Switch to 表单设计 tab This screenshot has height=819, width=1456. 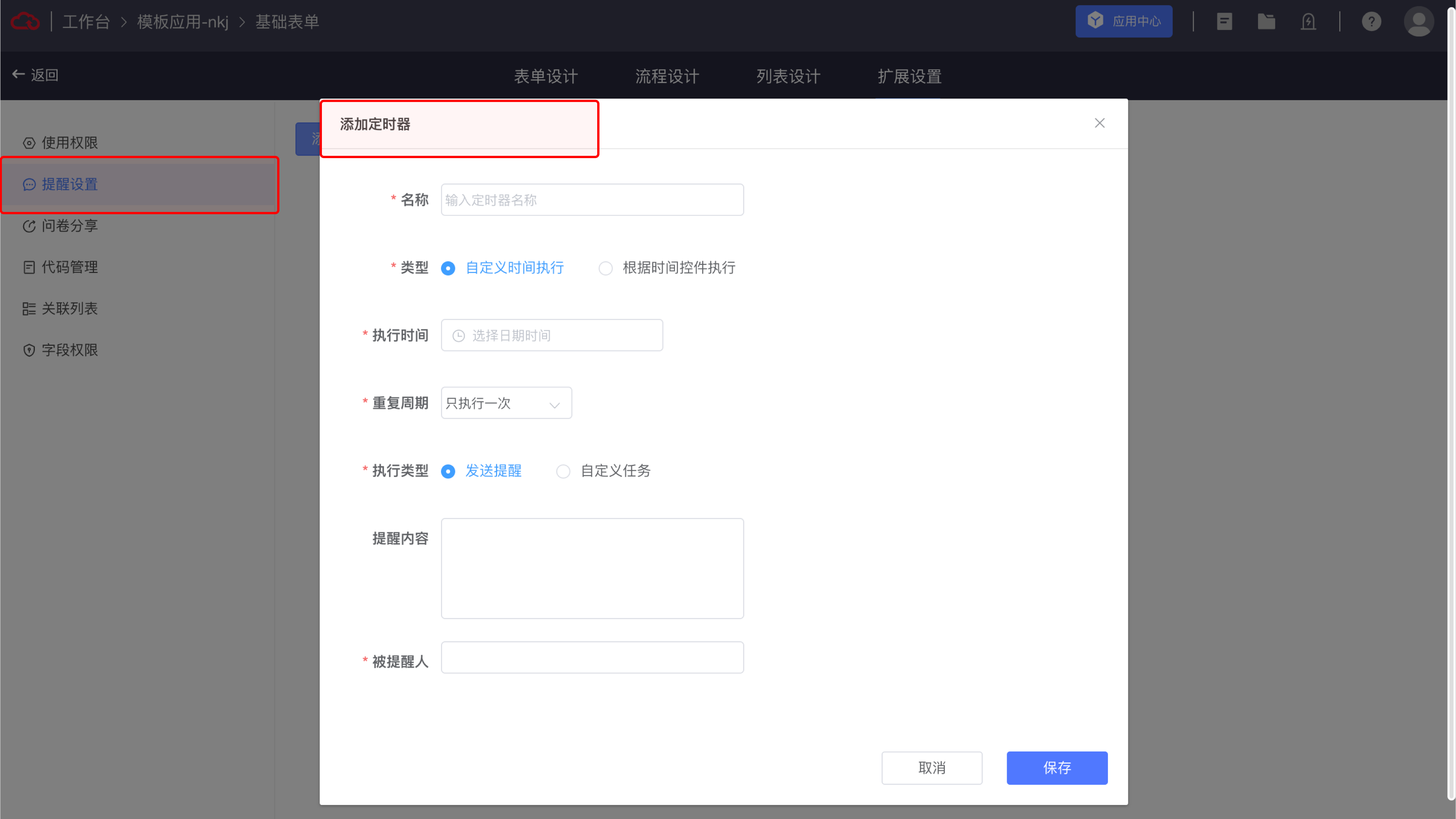[x=546, y=76]
